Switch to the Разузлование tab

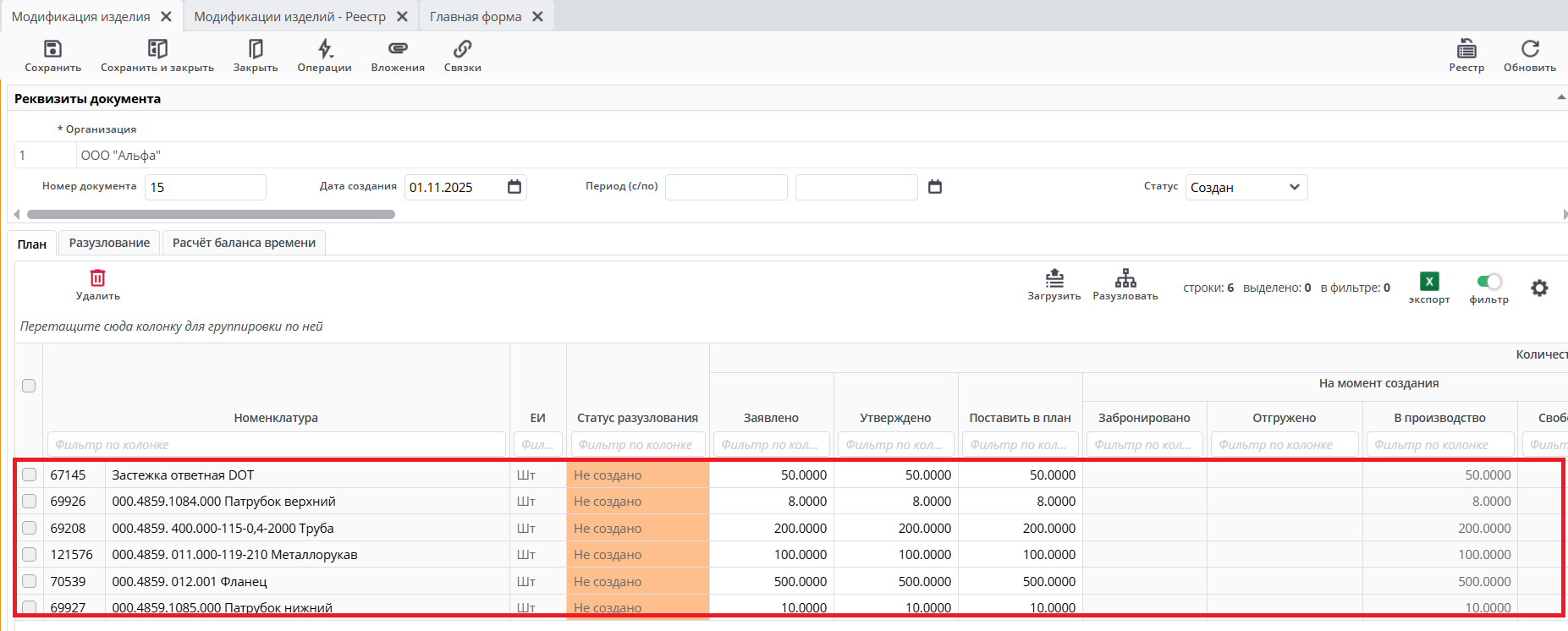click(109, 243)
